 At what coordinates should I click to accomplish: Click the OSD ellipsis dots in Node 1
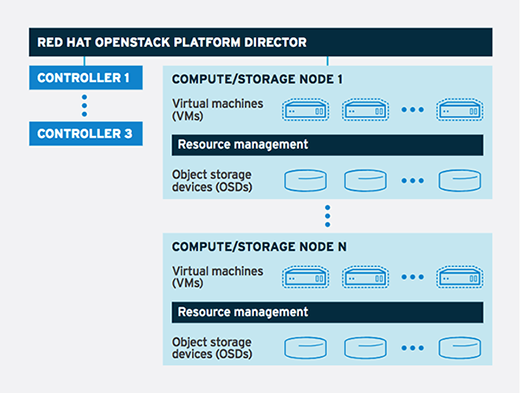point(413,181)
